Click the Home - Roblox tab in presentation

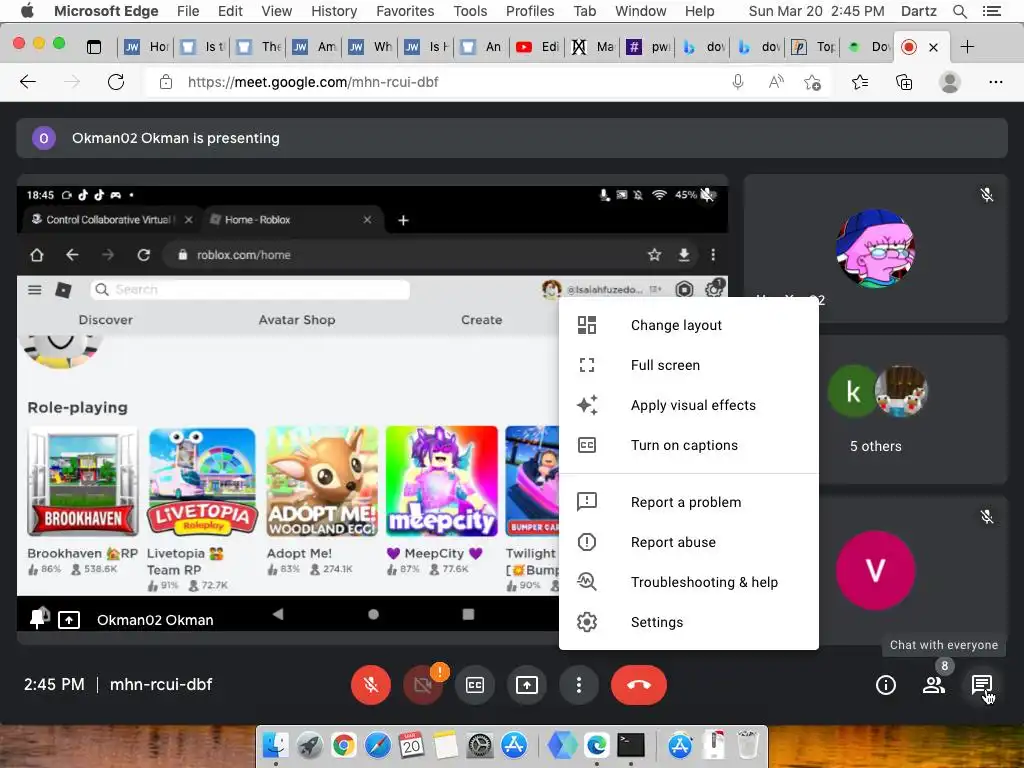291,220
